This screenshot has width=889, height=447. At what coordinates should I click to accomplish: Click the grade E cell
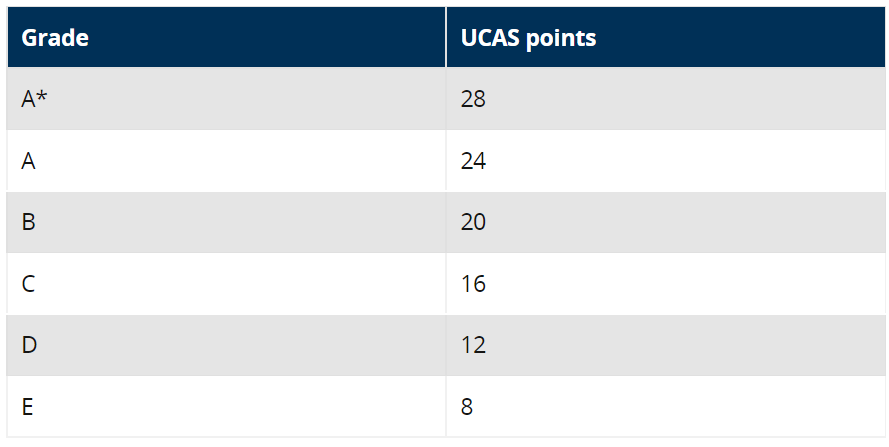point(27,407)
